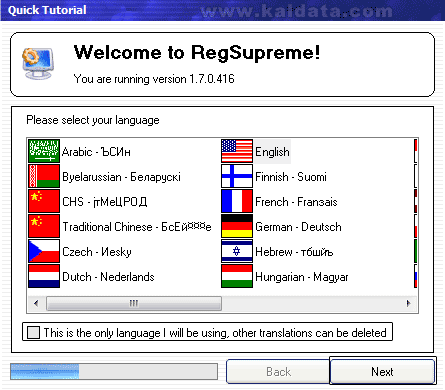445x390 pixels.
Task: Choose the Czech language label
Action: pyautogui.click(x=97, y=252)
